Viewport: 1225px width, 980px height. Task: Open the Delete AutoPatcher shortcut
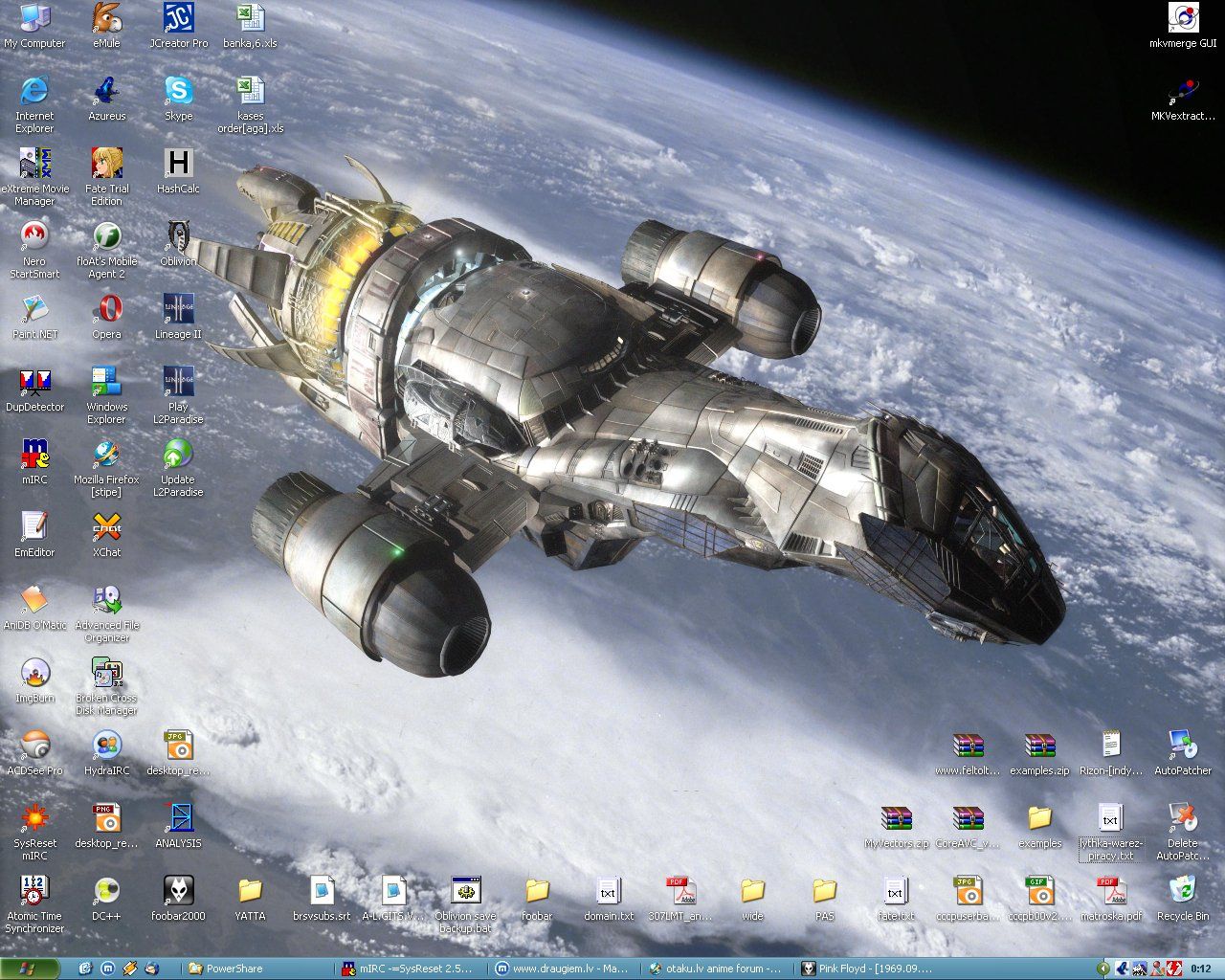(x=1183, y=832)
